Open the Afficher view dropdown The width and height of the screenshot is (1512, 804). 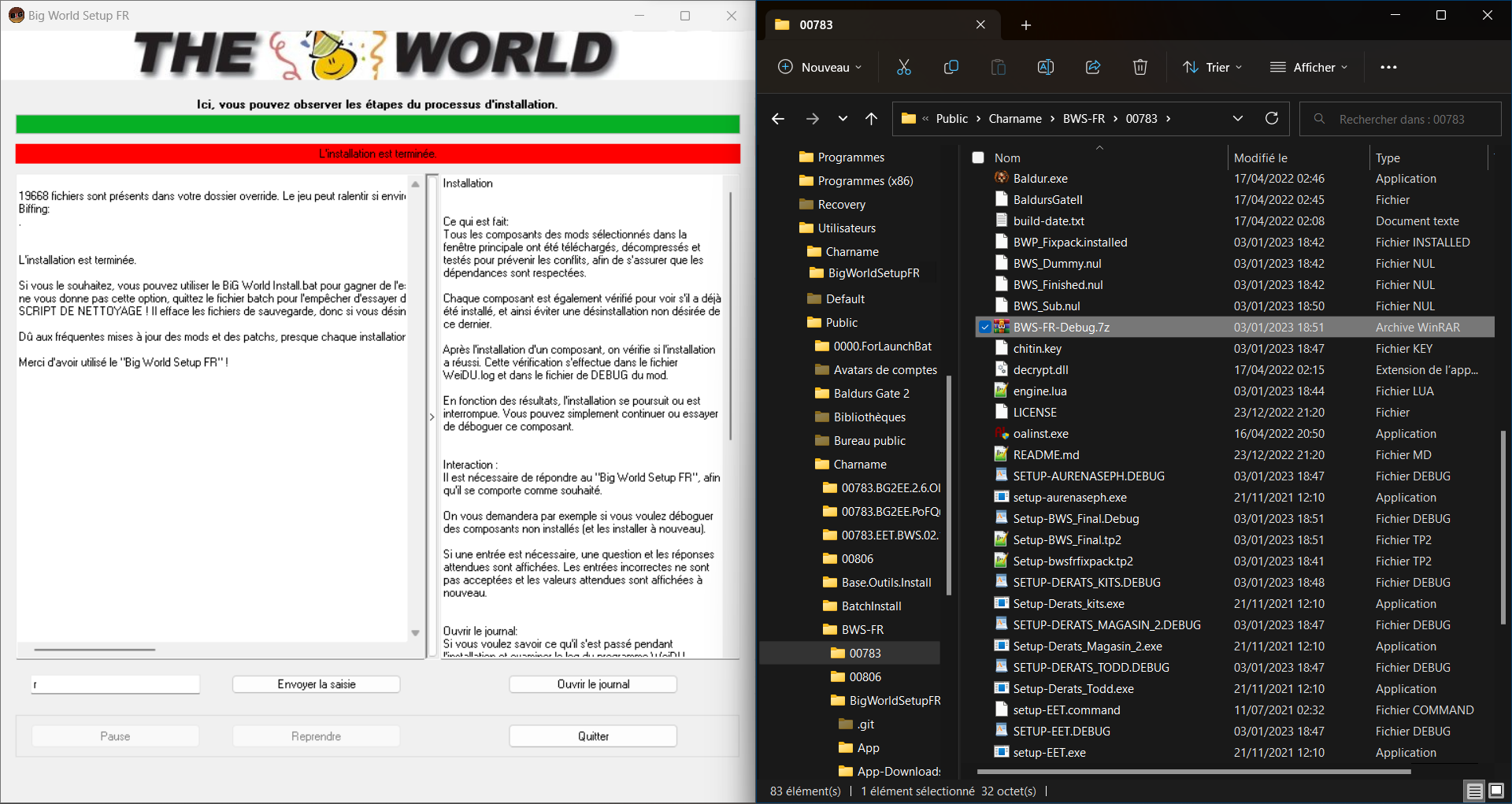pos(1309,67)
